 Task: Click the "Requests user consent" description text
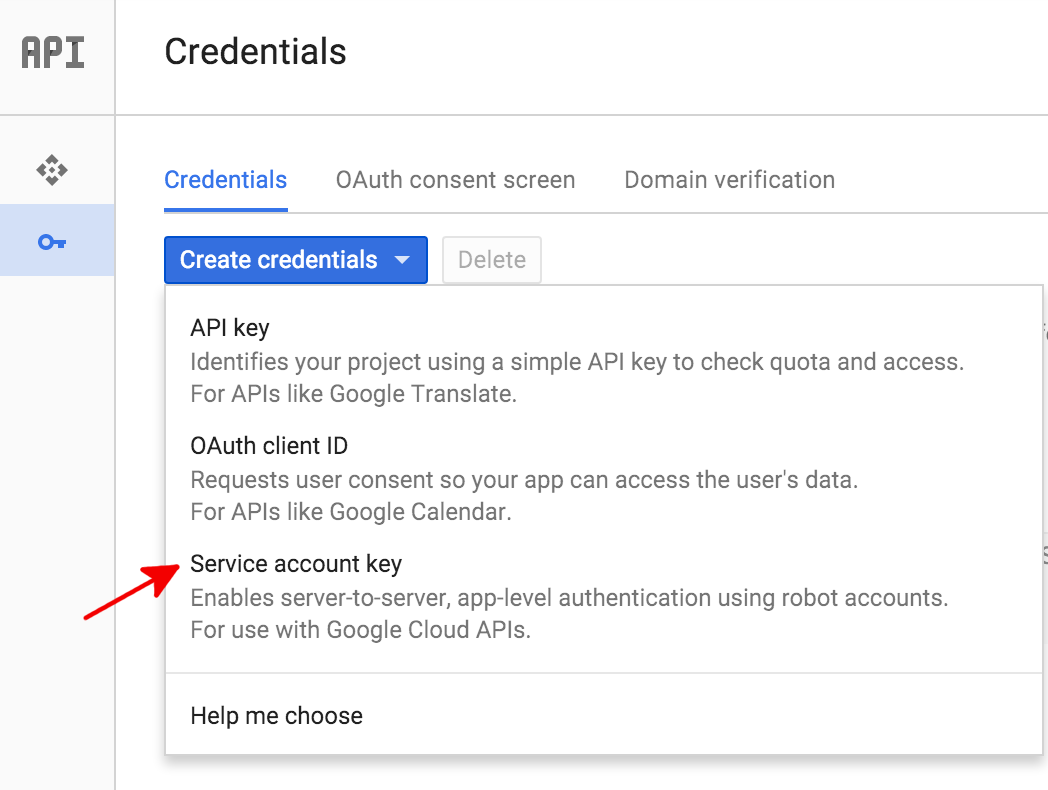point(524,480)
